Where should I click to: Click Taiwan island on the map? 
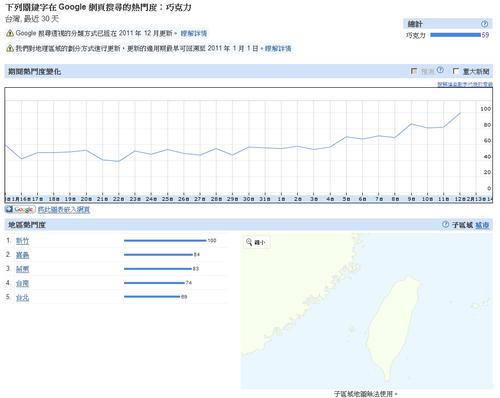tap(392, 327)
